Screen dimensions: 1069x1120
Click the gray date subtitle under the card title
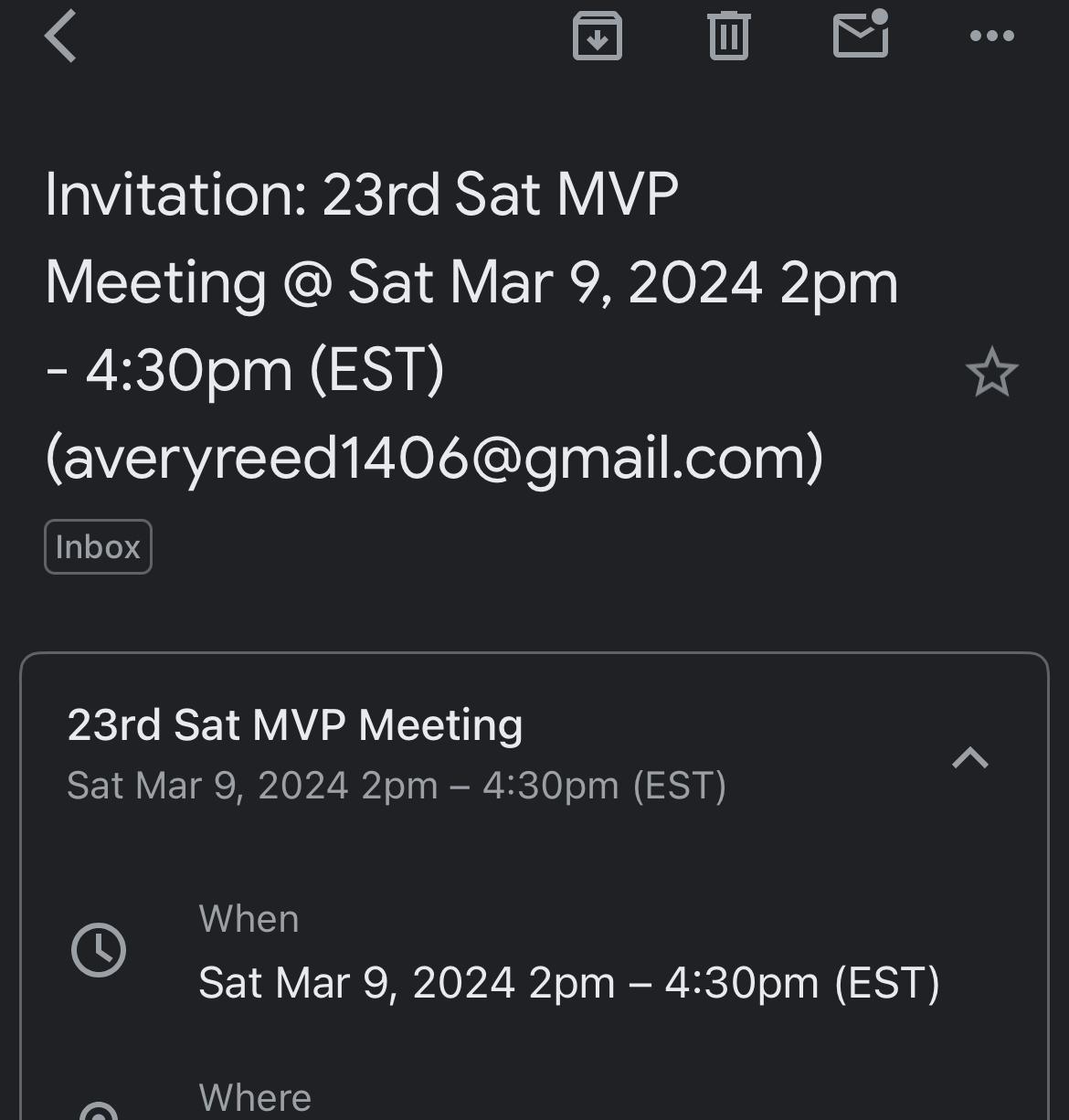397,786
